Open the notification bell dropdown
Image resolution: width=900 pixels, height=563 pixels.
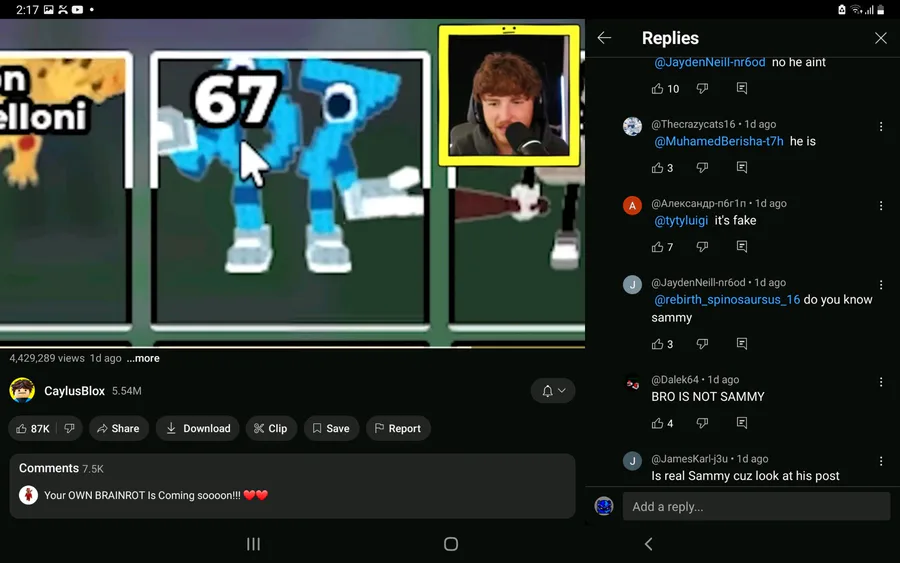tap(553, 391)
